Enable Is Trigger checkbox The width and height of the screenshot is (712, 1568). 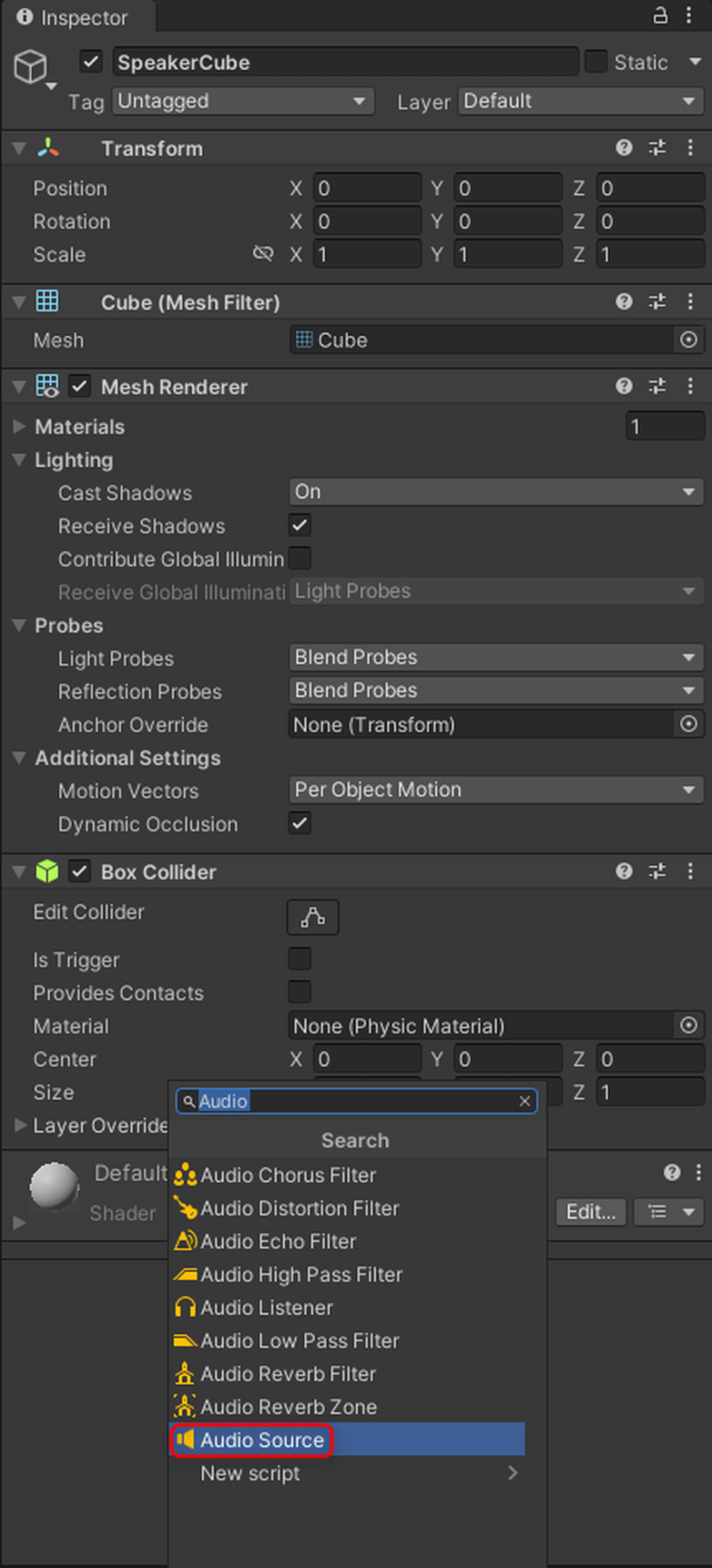pyautogui.click(x=300, y=959)
